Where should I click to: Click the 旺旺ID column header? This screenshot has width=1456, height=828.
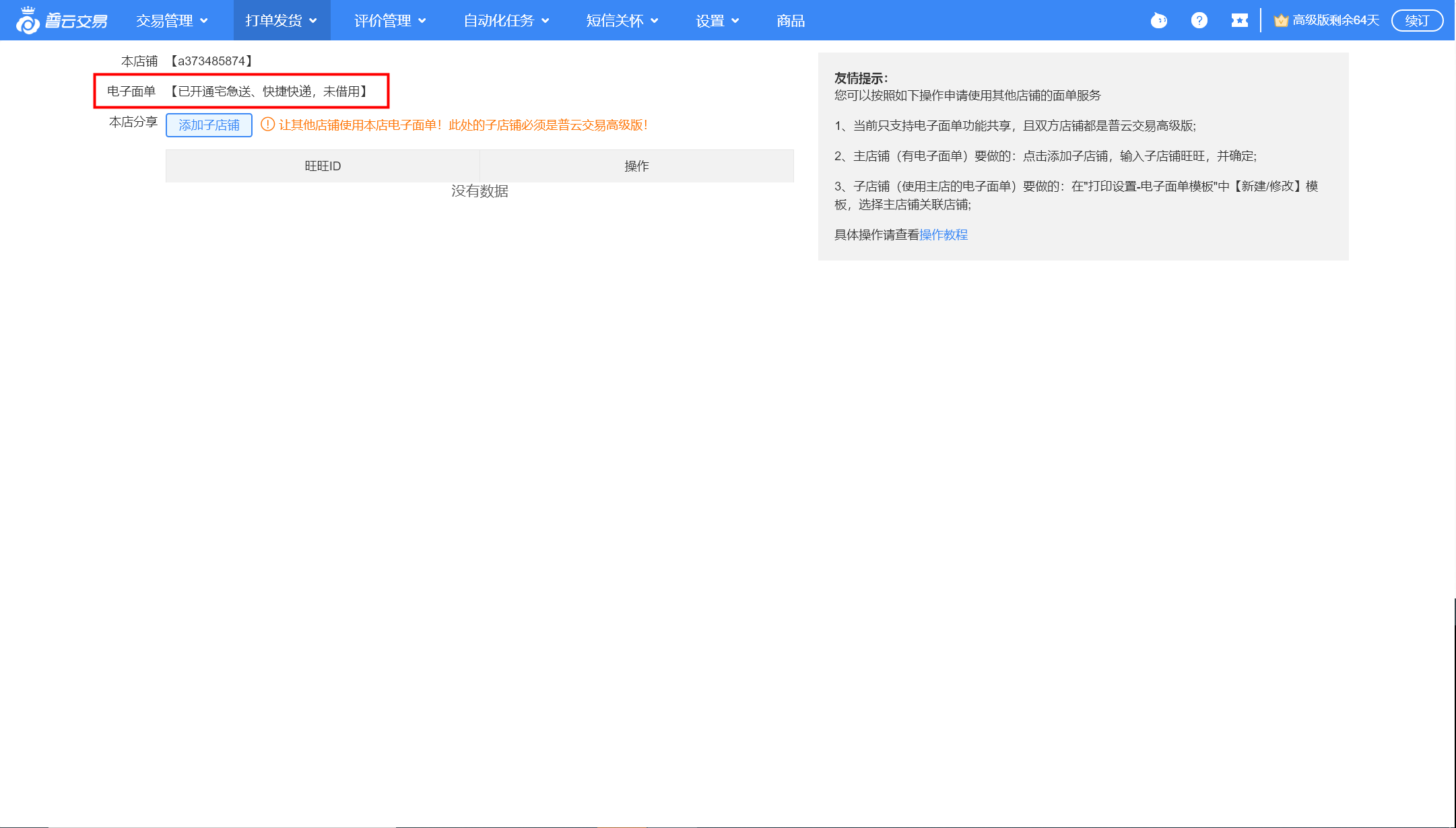[x=323, y=166]
